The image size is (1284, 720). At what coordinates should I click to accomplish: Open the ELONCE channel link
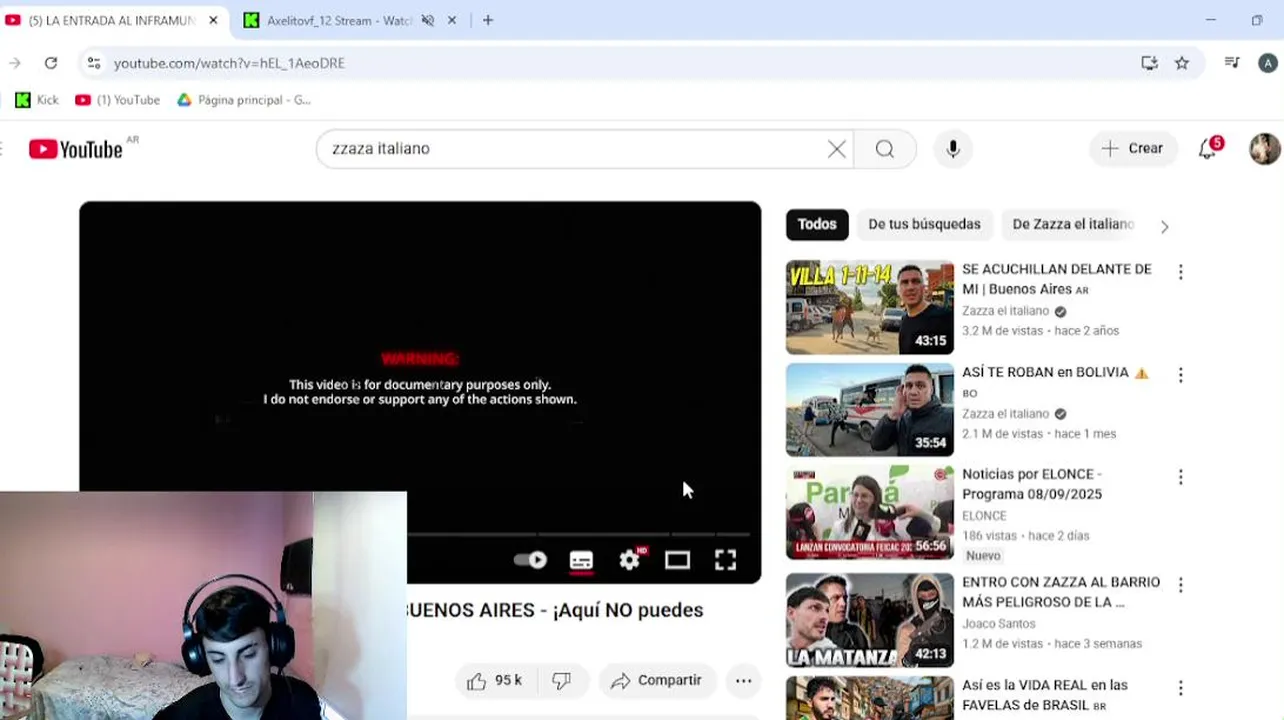(x=984, y=516)
